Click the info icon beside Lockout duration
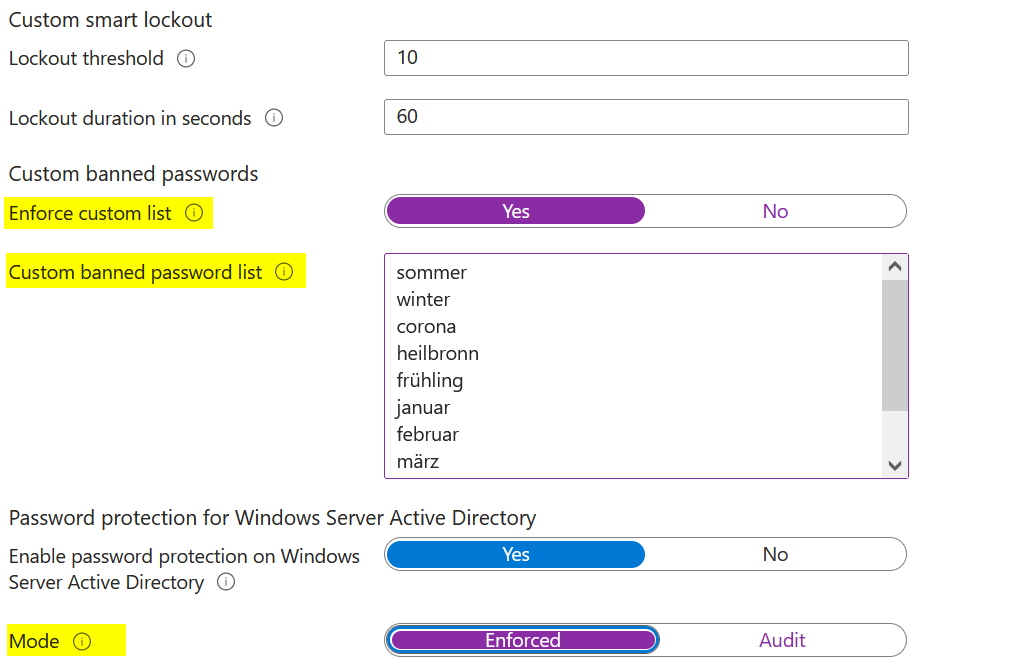Image resolution: width=1009 pixels, height=668 pixels. (x=274, y=118)
